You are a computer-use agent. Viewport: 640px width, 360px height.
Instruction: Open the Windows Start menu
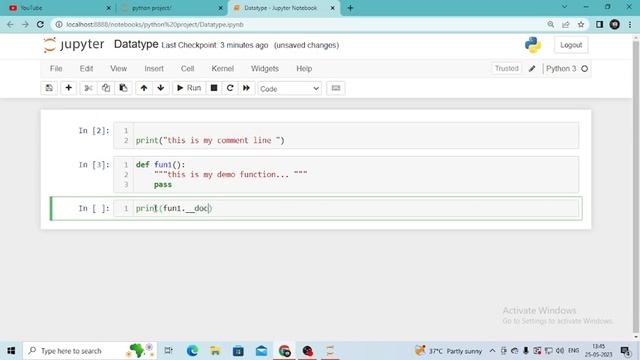[x=11, y=351]
